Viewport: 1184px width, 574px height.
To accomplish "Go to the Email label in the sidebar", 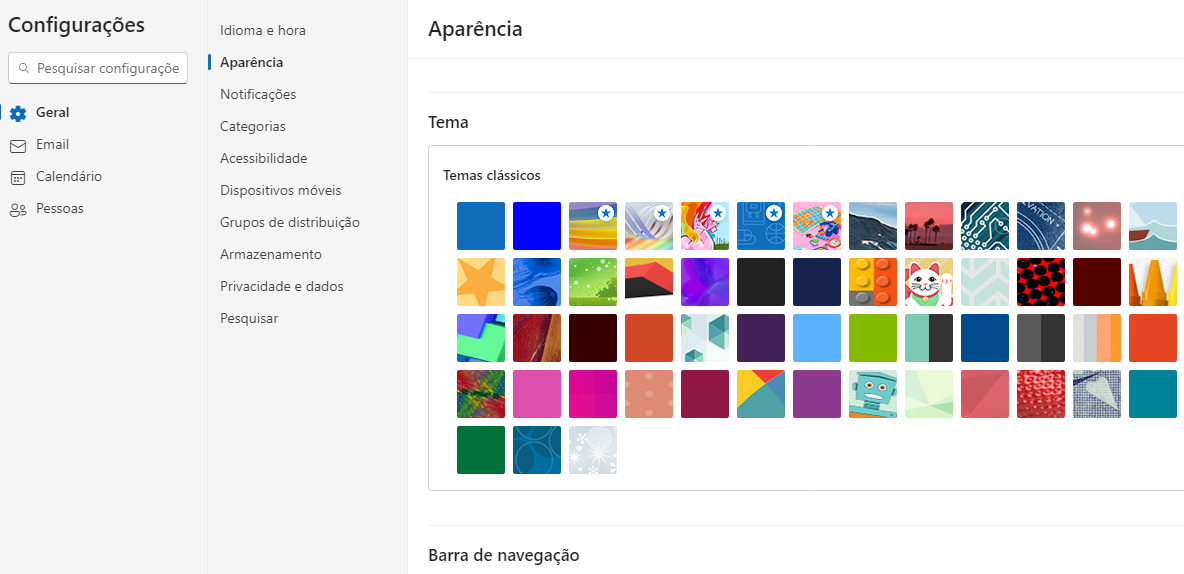I will point(52,144).
